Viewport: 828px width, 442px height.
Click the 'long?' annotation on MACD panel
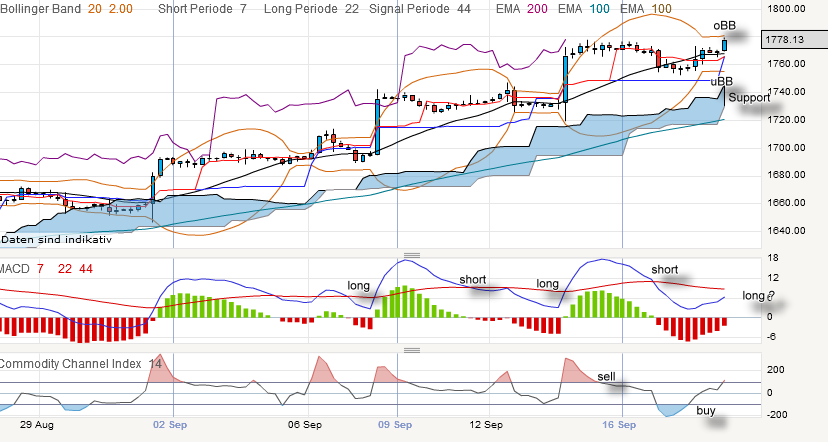(x=758, y=296)
